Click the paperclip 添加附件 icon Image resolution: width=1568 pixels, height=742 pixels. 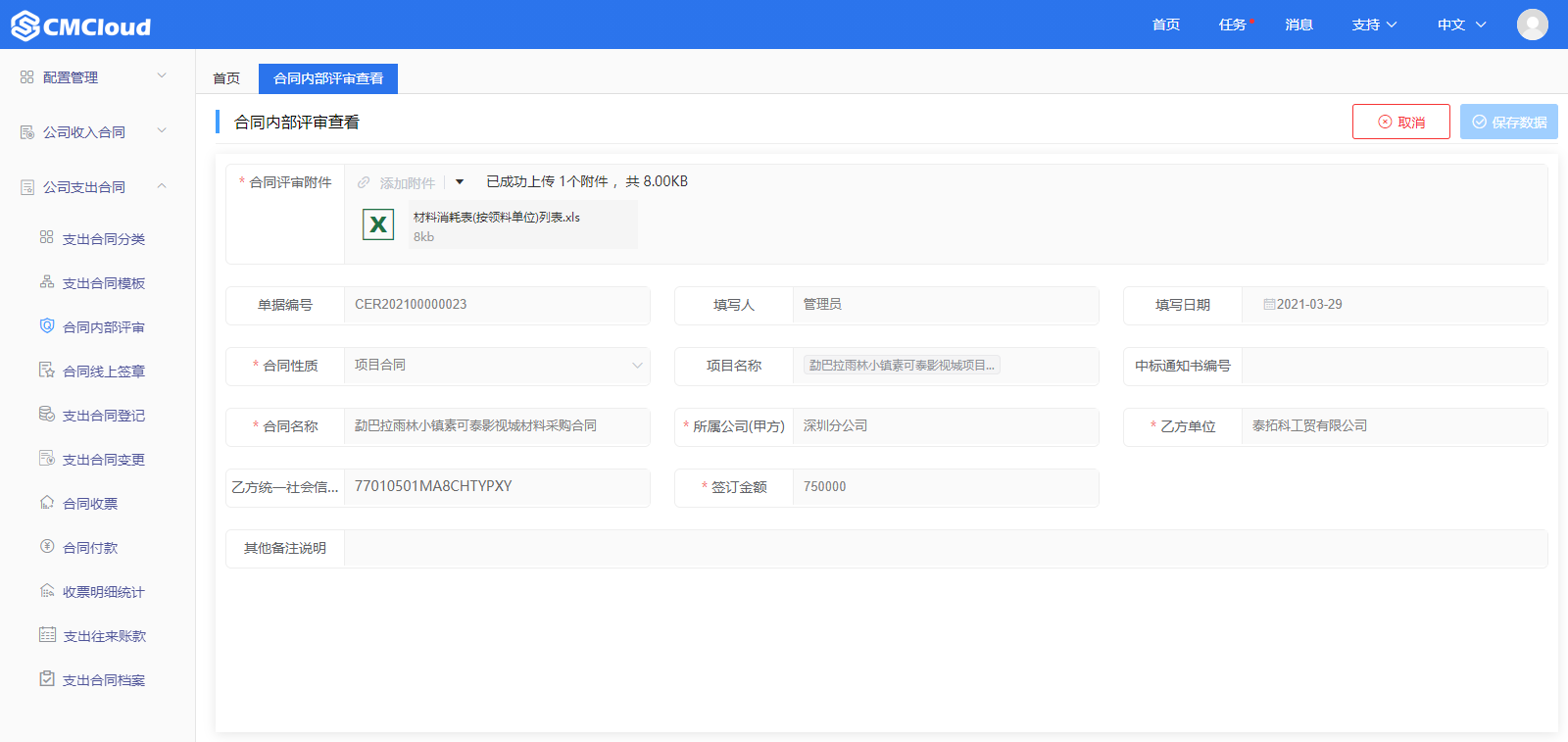coord(364,182)
